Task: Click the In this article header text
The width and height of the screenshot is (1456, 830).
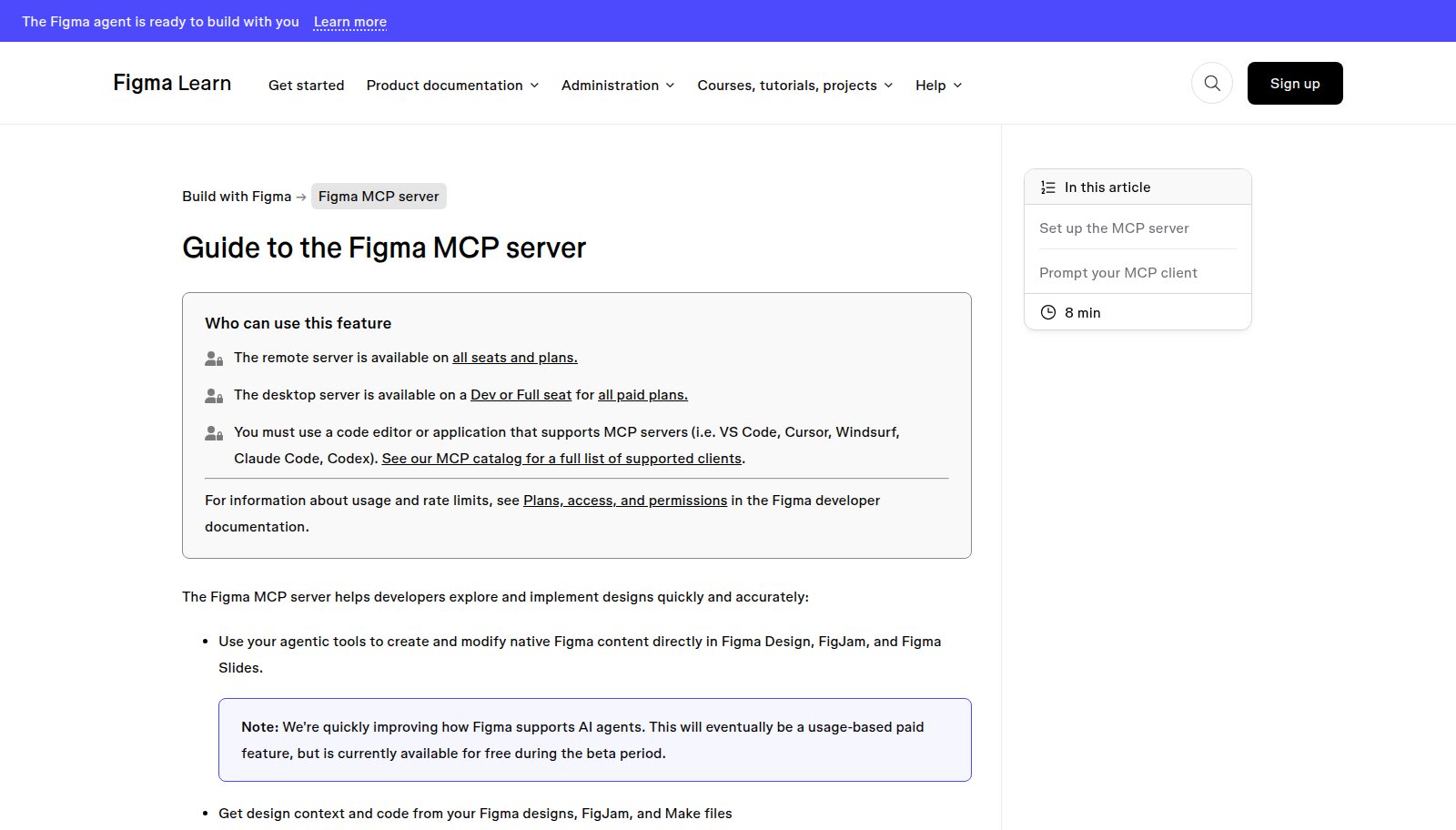Action: [x=1107, y=187]
